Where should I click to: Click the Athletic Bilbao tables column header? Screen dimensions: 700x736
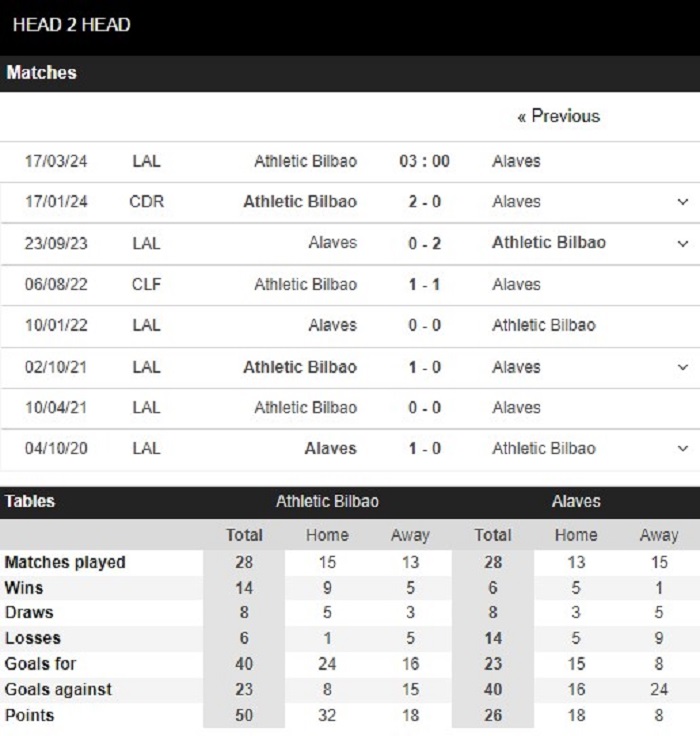click(x=327, y=501)
